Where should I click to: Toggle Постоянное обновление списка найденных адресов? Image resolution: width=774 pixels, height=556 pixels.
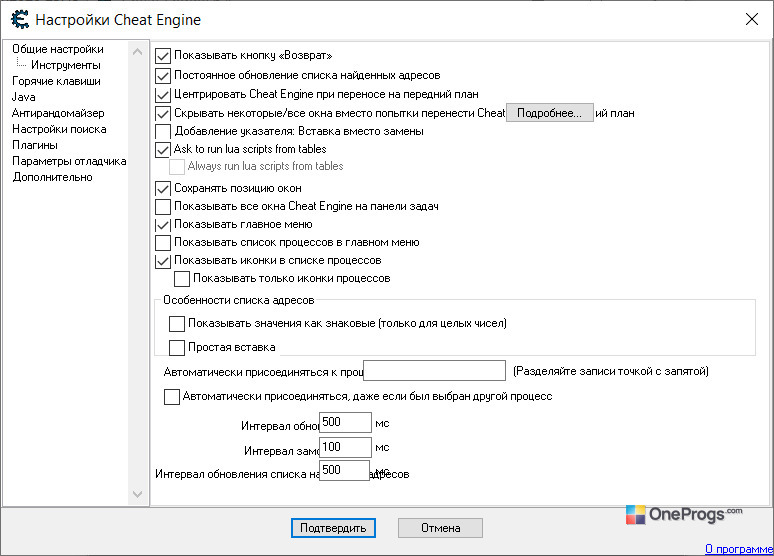[x=163, y=76]
